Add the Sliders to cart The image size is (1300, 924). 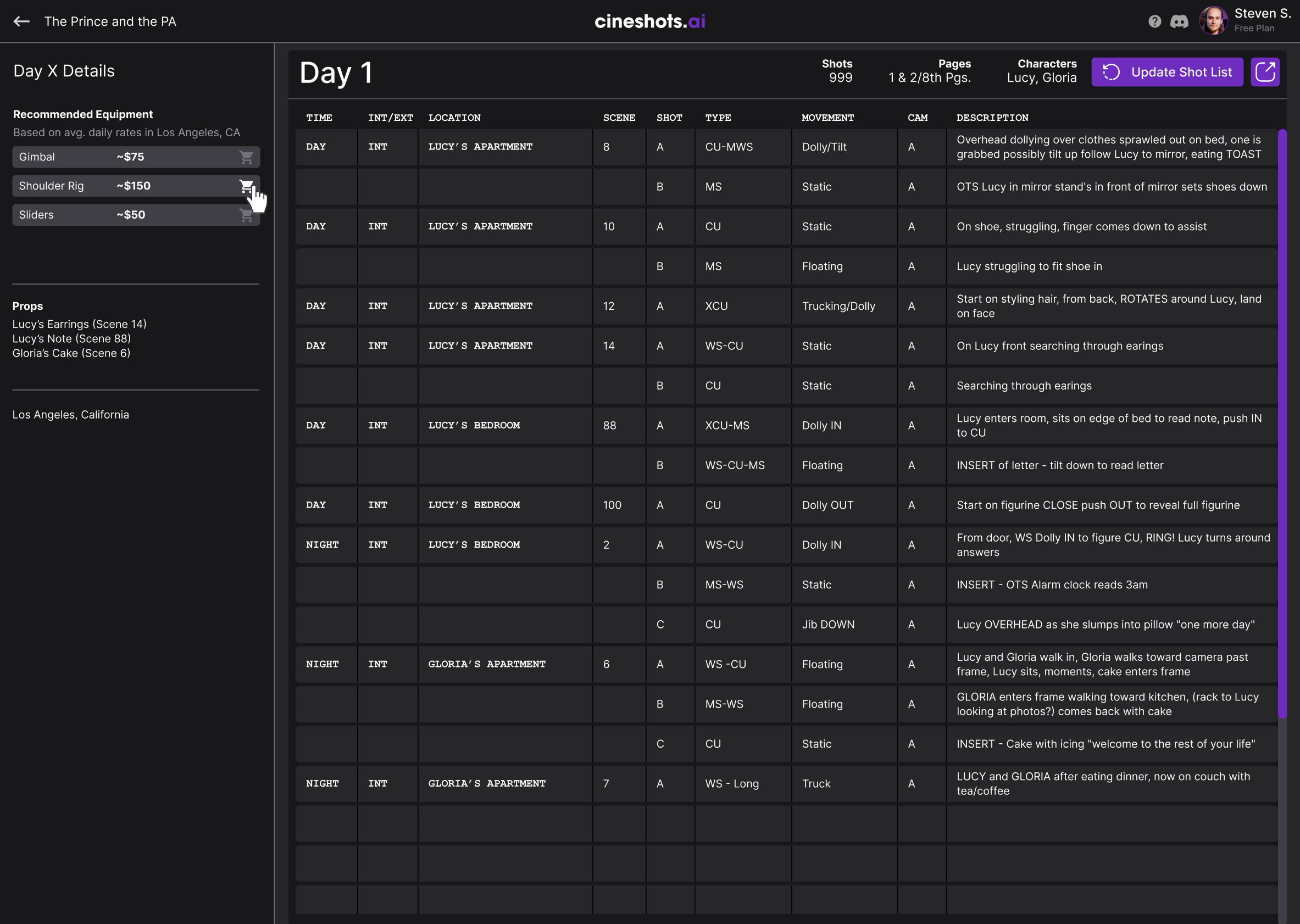click(246, 214)
